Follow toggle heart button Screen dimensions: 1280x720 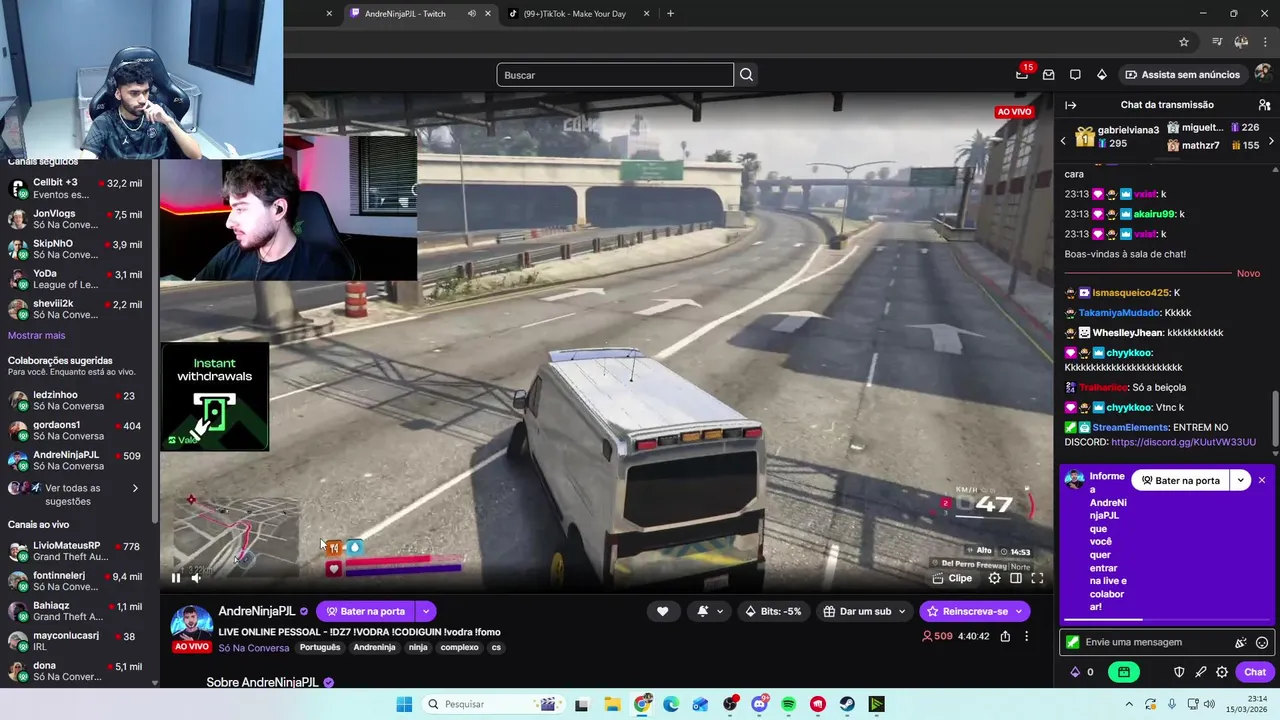(662, 611)
